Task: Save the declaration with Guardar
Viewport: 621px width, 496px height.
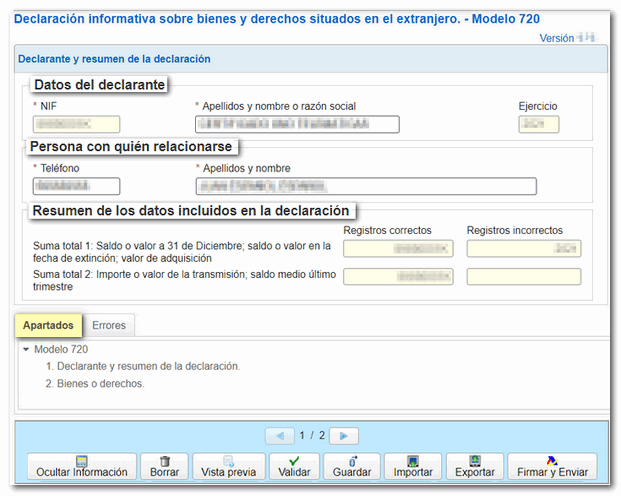Action: click(x=352, y=466)
